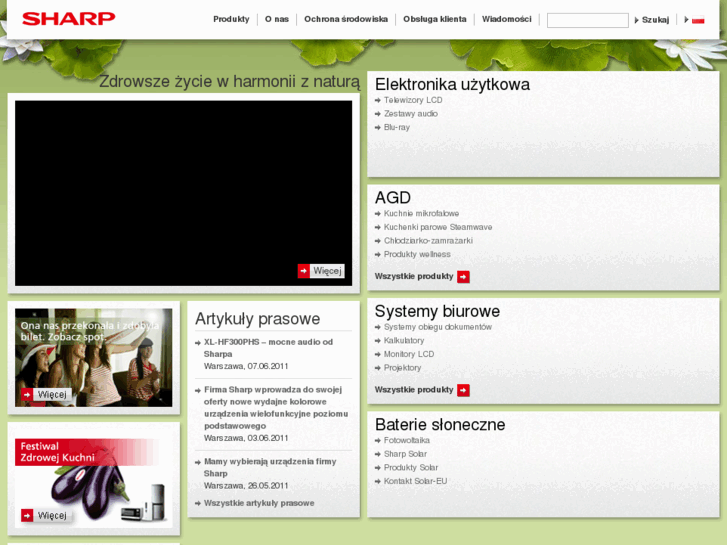Viewport: 727px width, 545px height.
Task: Open Firma Sharp wprowadza article
Action: [x=276, y=408]
